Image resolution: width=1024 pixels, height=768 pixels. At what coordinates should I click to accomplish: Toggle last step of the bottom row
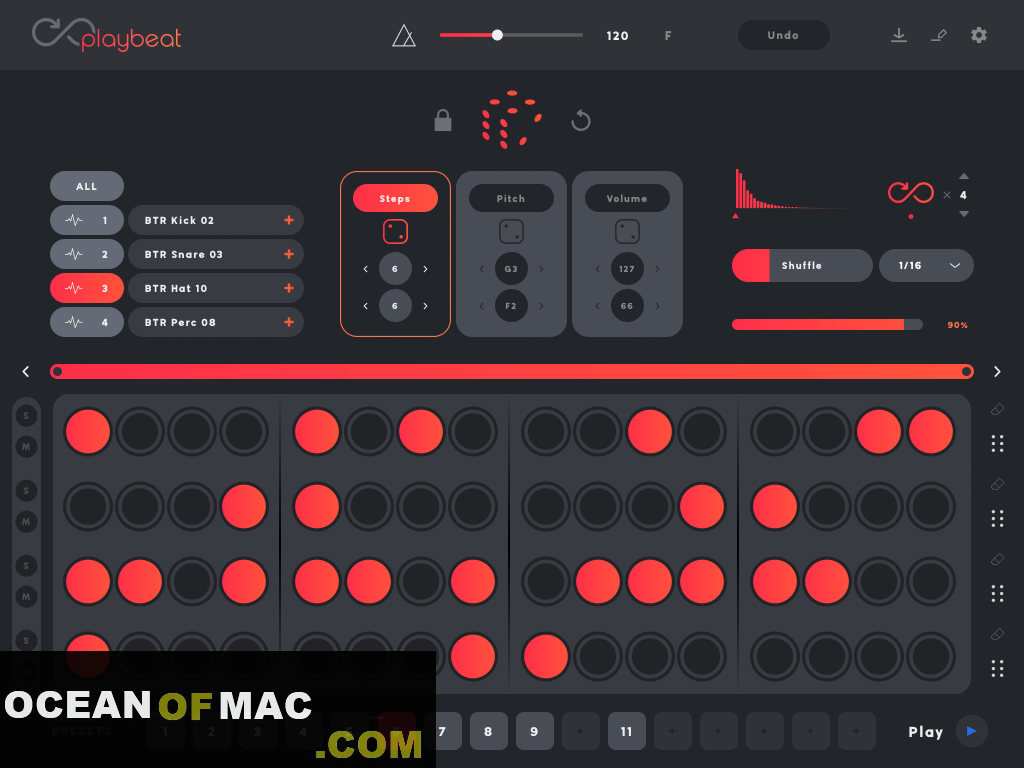pyautogui.click(x=931, y=656)
